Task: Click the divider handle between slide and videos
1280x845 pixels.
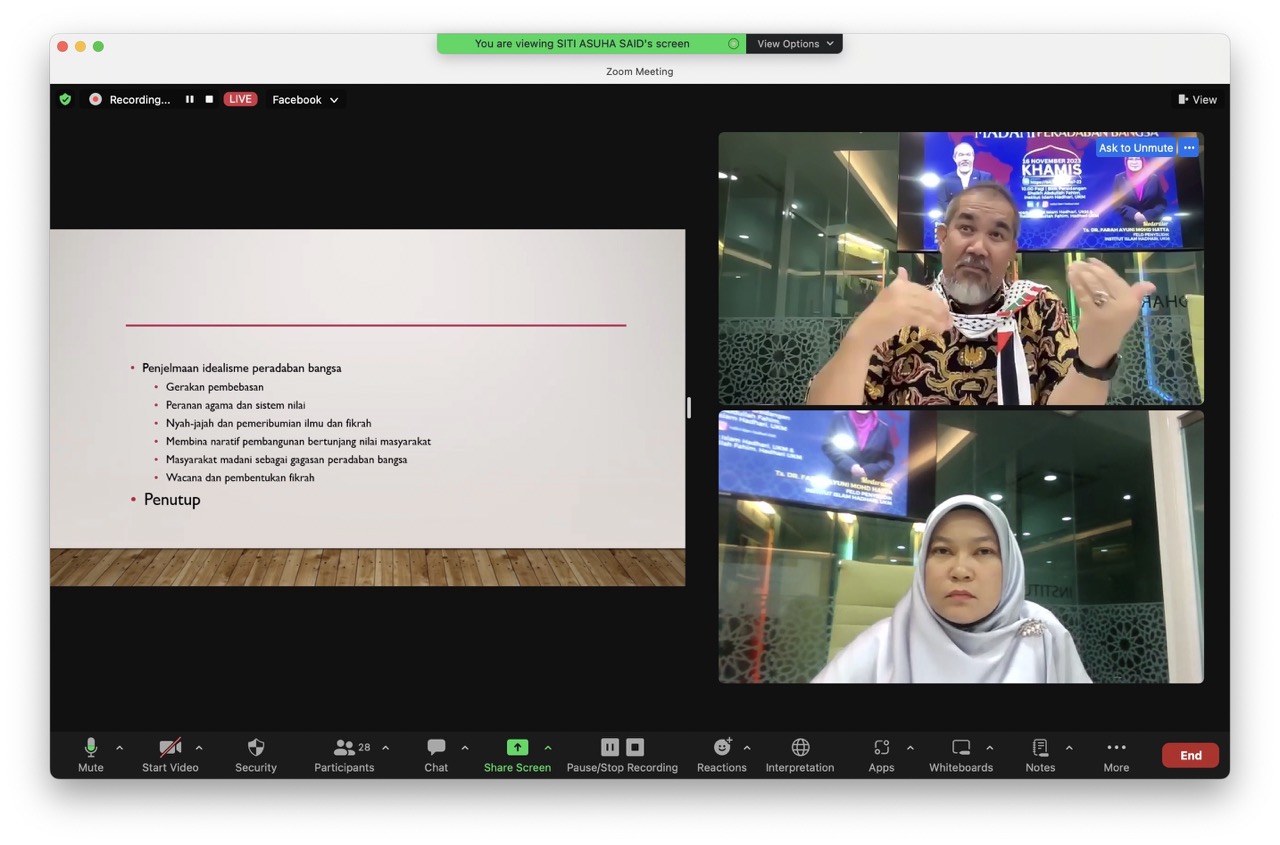Action: coord(688,407)
